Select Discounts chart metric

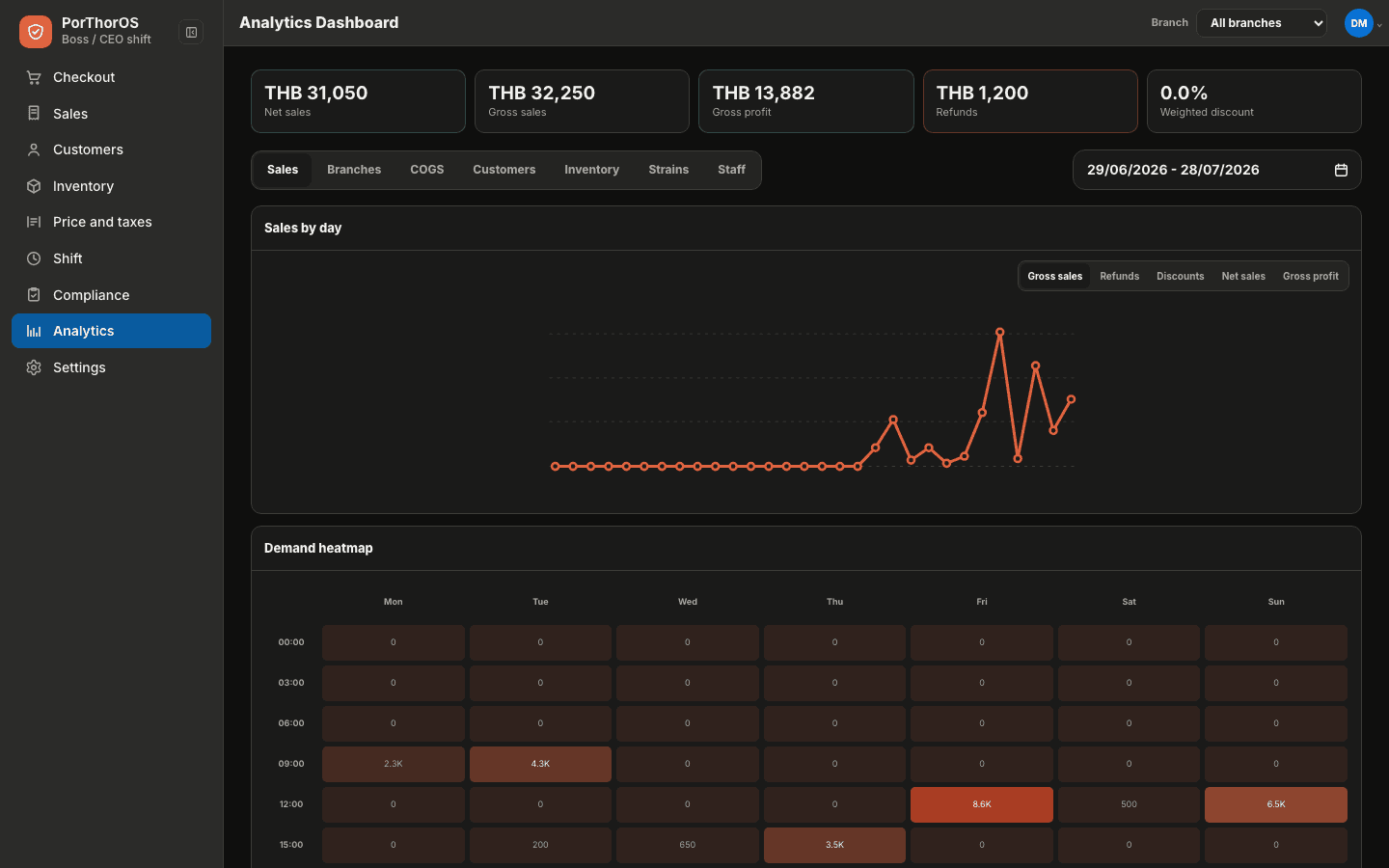tap(1181, 276)
